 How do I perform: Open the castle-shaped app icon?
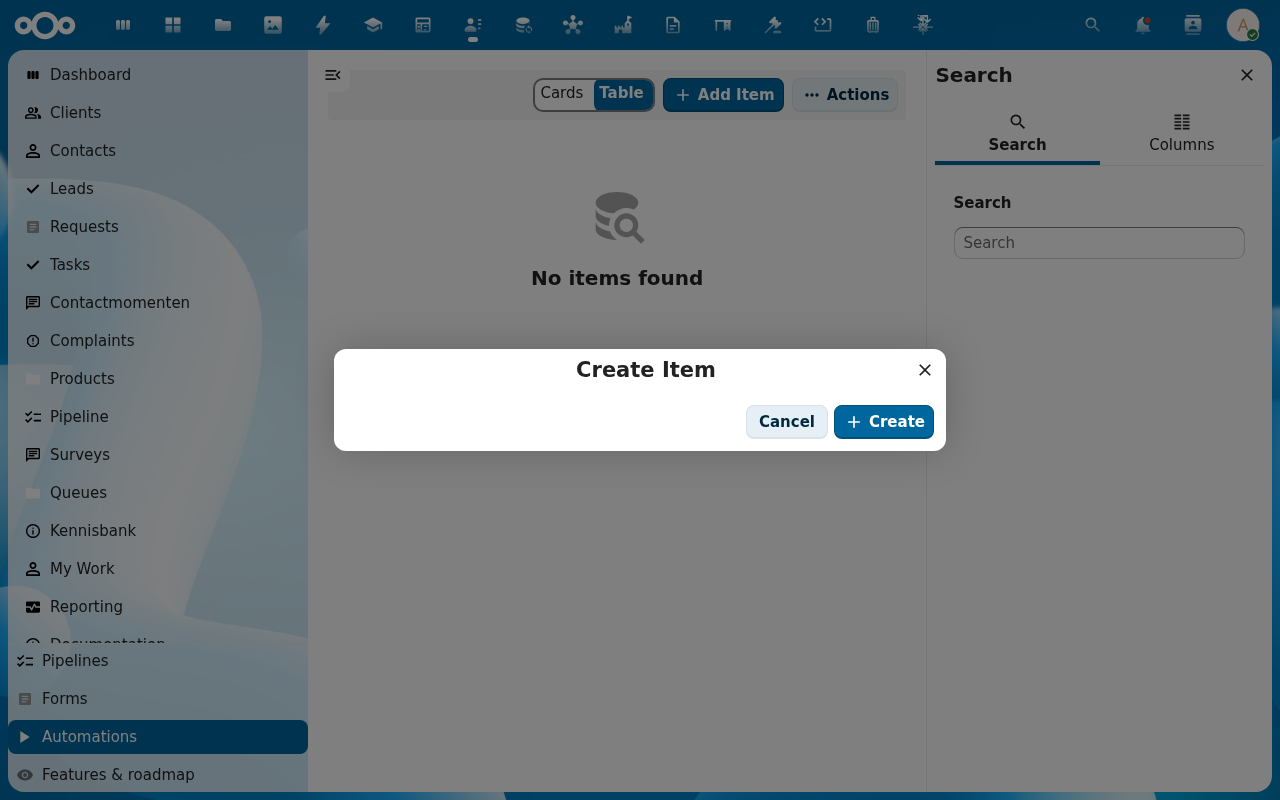[x=623, y=25]
